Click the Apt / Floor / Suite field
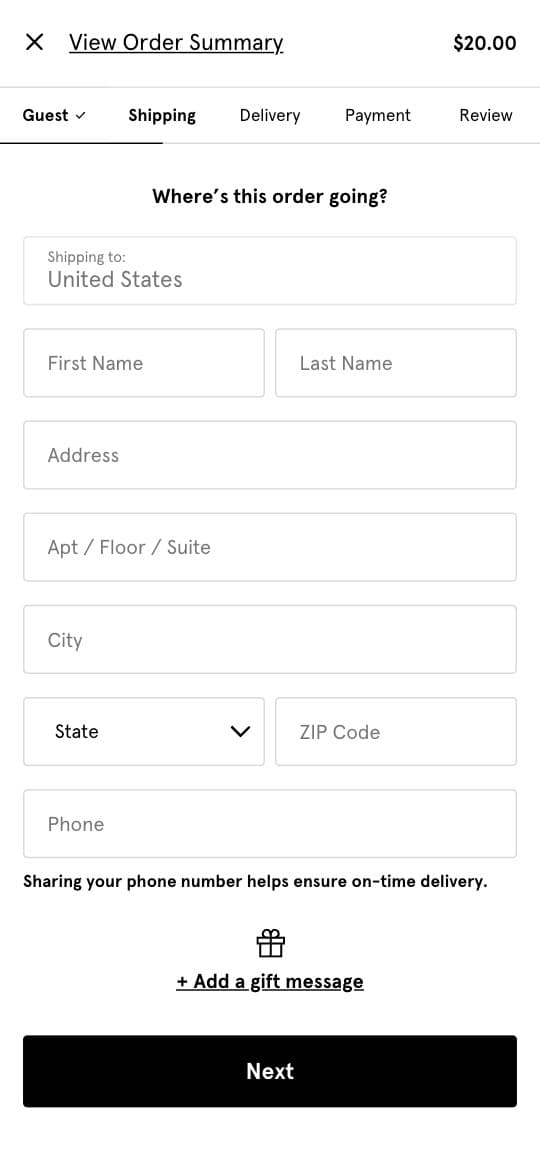 click(270, 547)
